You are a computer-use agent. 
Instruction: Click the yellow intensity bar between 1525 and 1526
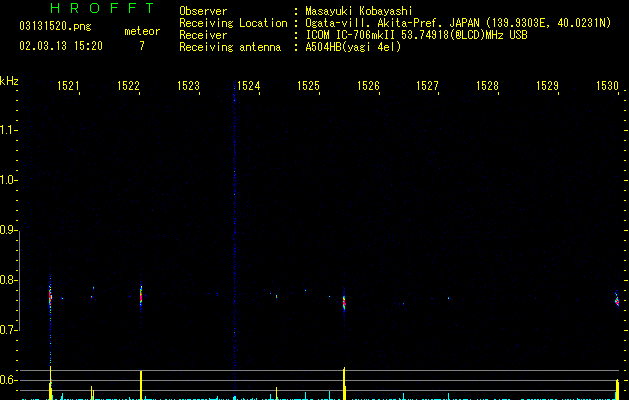click(344, 384)
